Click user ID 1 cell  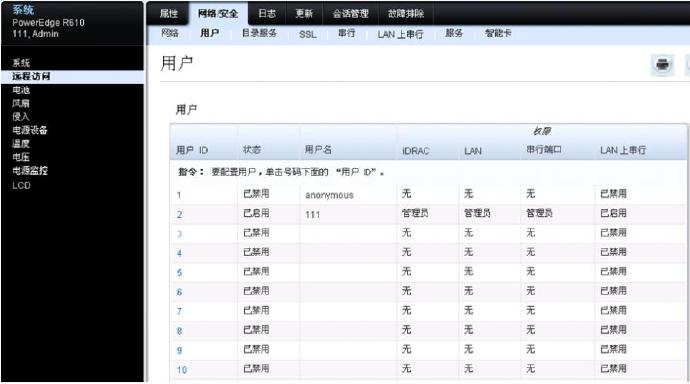[x=179, y=195]
